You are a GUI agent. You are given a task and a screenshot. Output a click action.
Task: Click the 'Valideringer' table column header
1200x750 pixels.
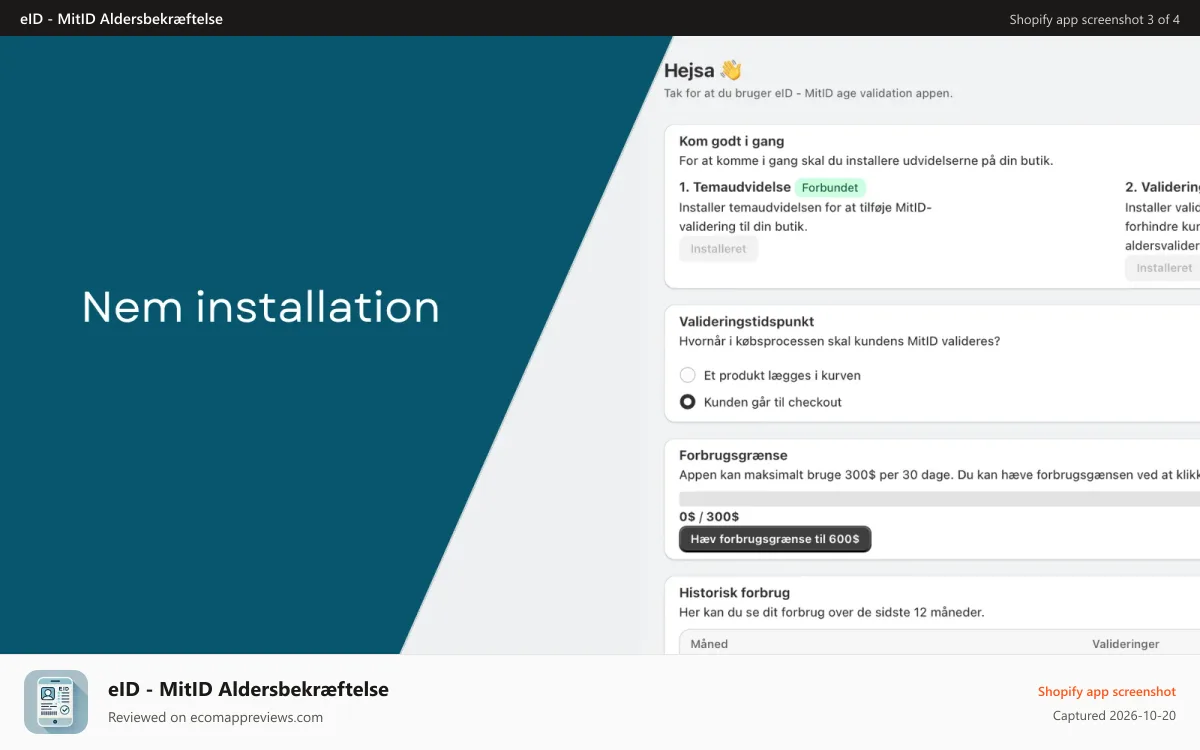1125,644
